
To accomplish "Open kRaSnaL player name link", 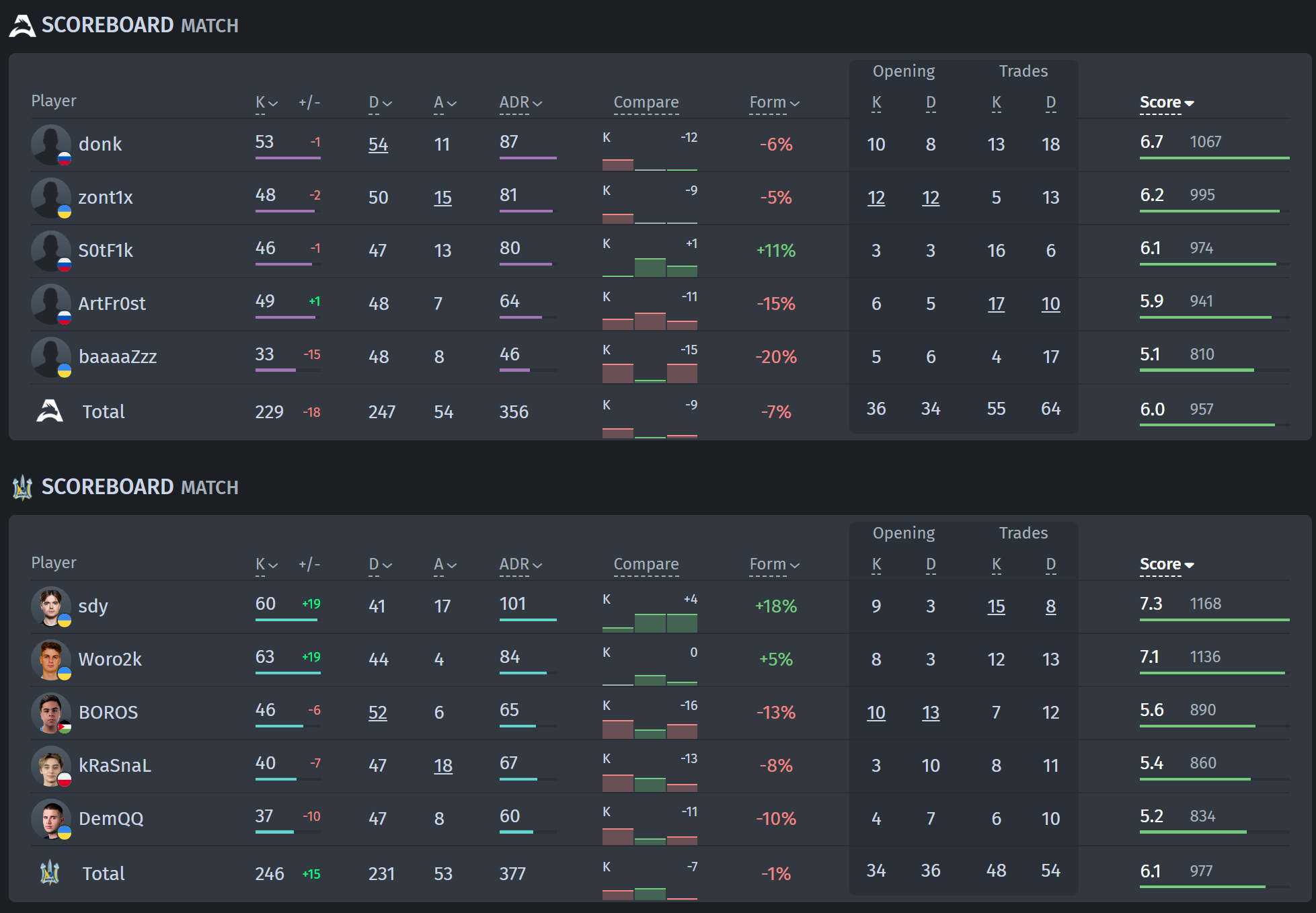I will pos(115,766).
